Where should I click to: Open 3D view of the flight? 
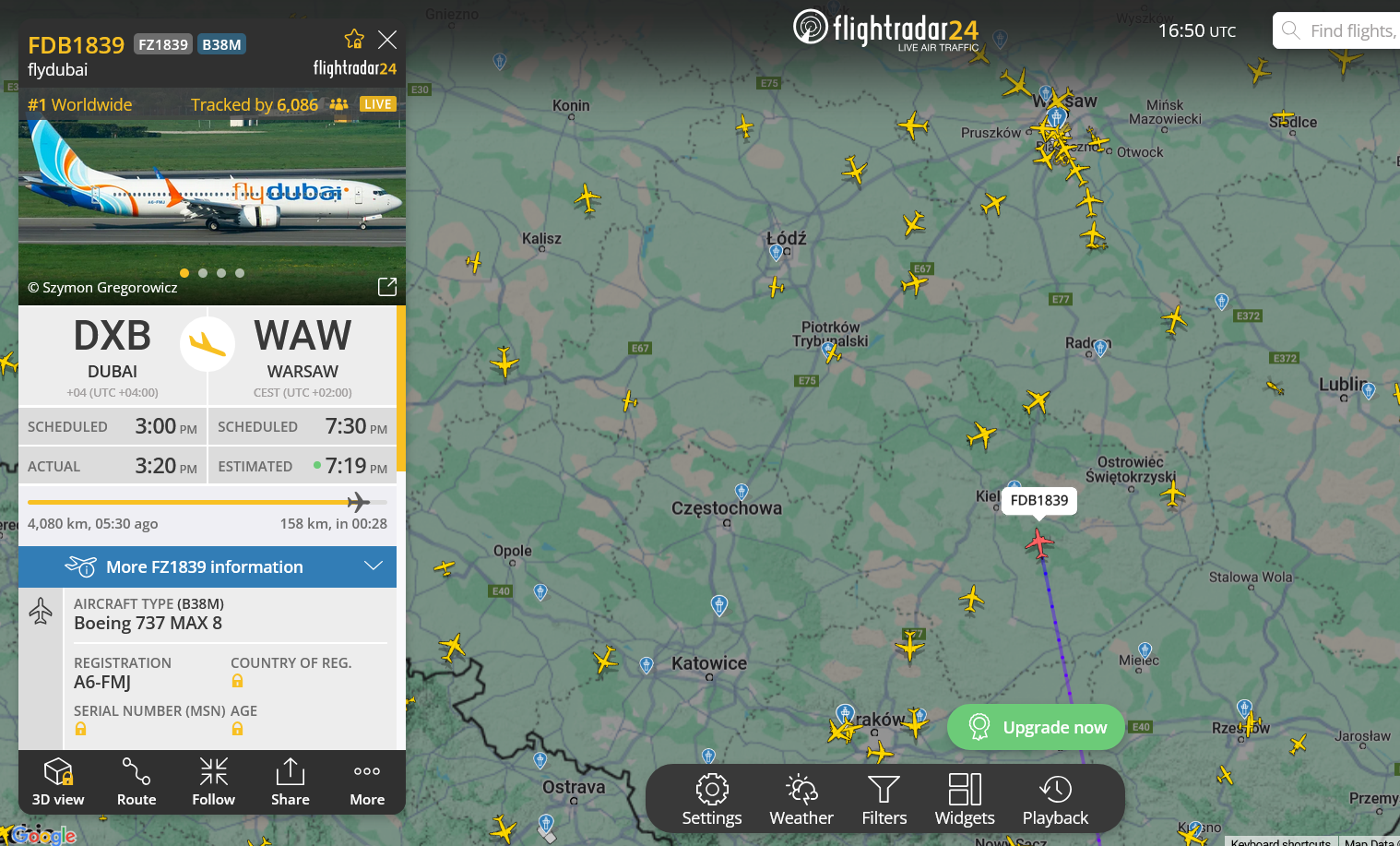pos(58,781)
